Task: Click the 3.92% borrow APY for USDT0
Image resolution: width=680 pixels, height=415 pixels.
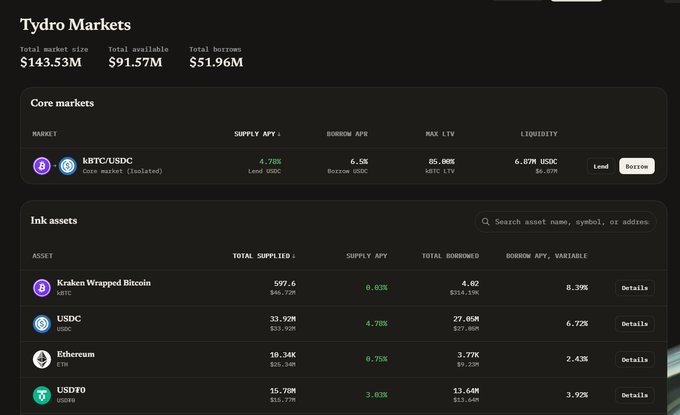Action: coord(577,395)
